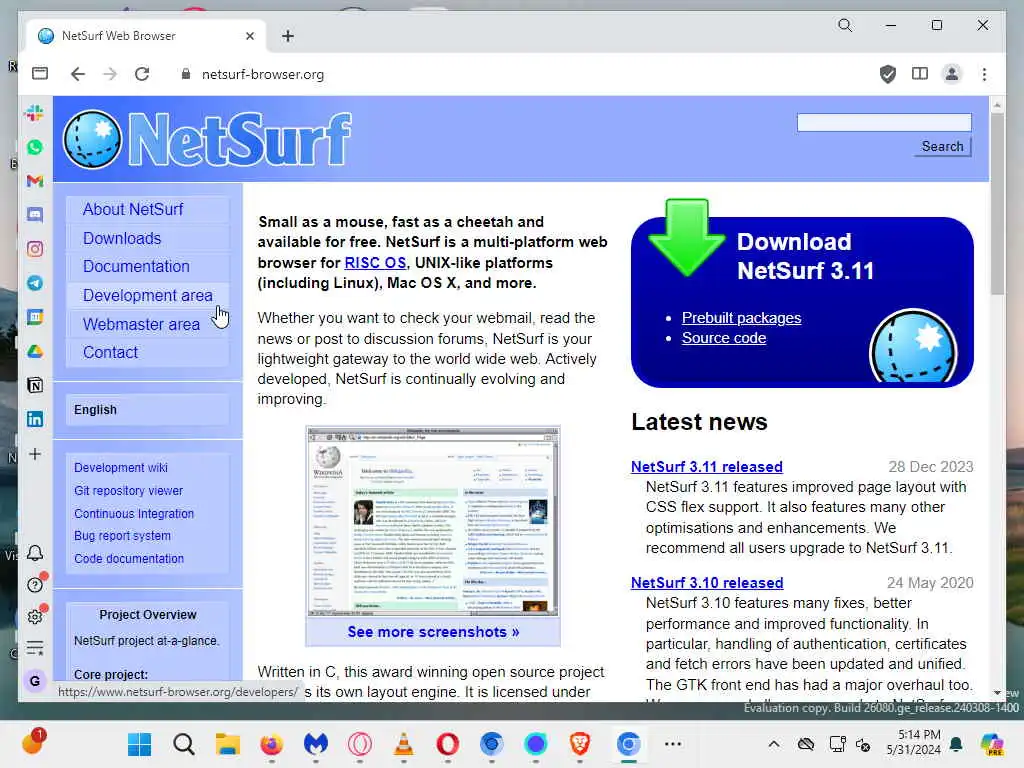Screen dimensions: 1024x768
Task: Open Webmaster area menu item
Action: (141, 324)
